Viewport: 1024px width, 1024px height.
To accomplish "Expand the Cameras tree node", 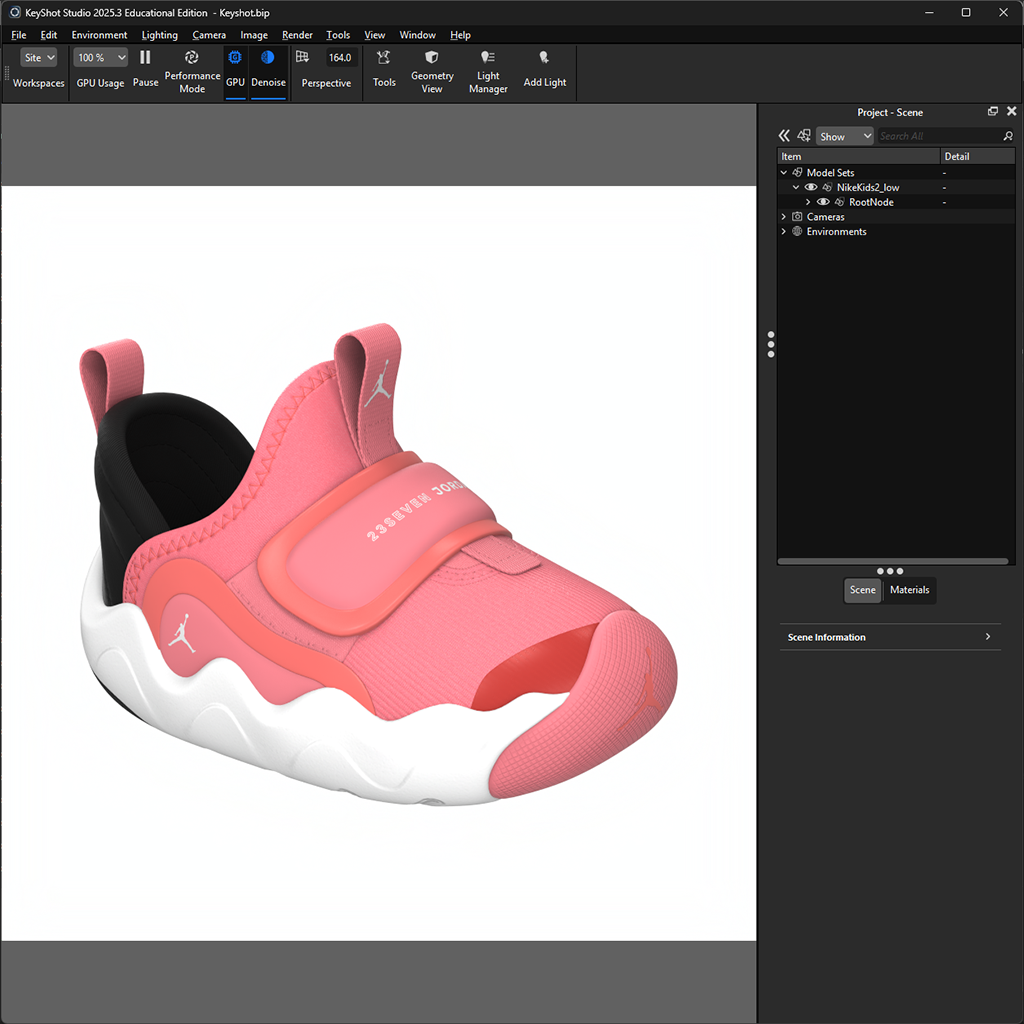I will coord(784,217).
